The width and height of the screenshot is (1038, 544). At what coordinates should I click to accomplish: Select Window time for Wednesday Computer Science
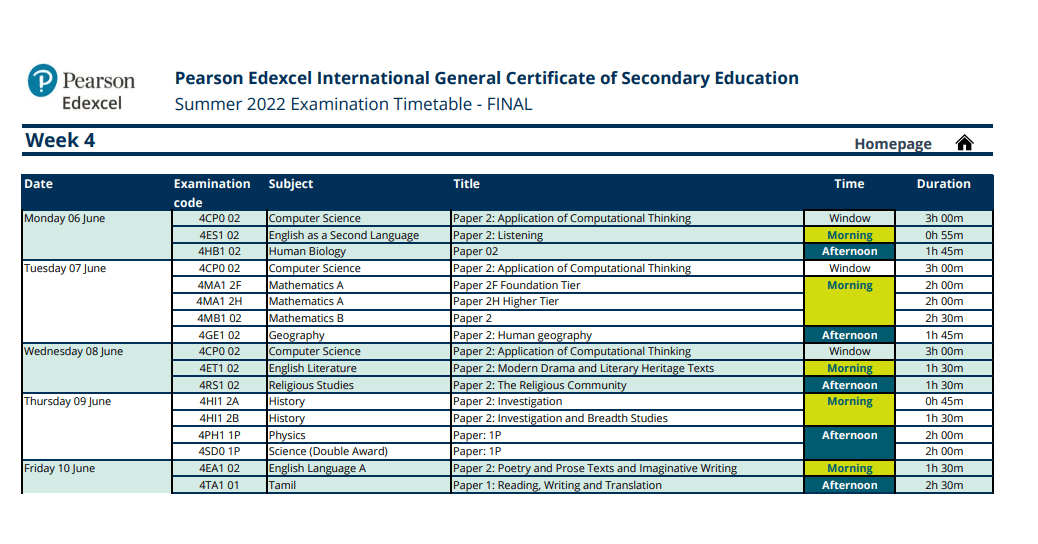849,352
